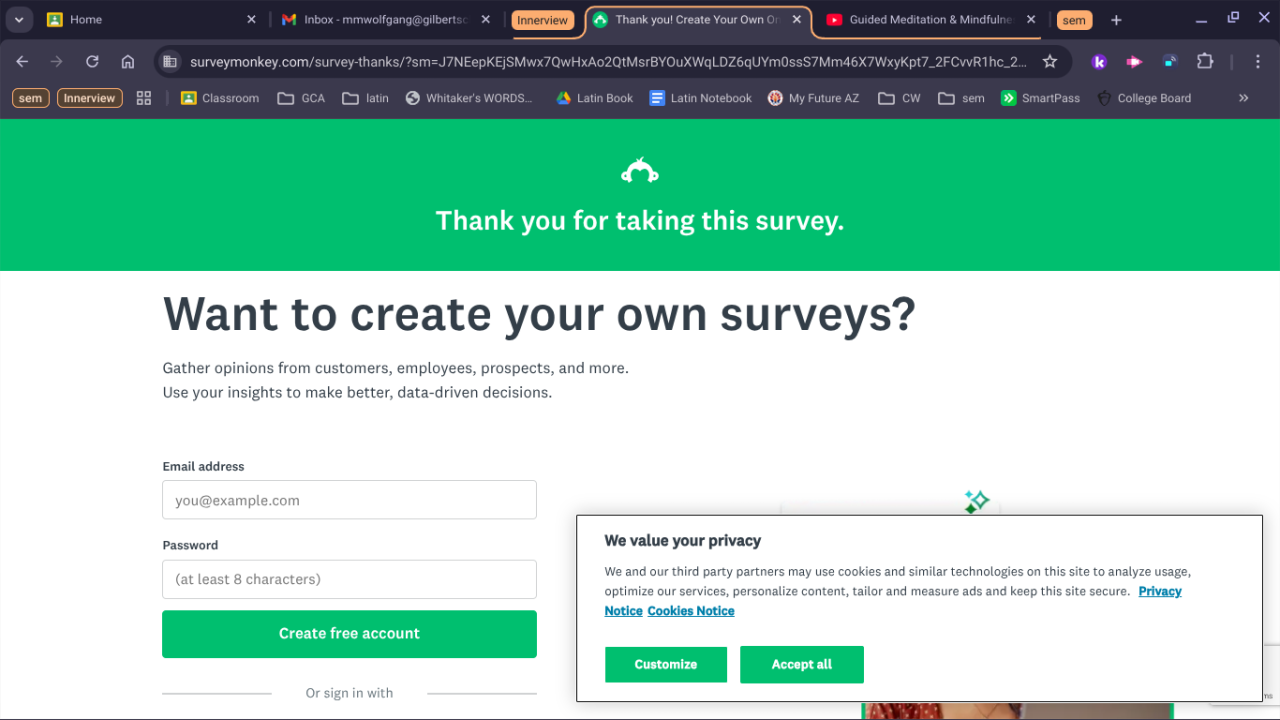Focus the Password input field
Image resolution: width=1280 pixels, height=720 pixels.
point(349,579)
